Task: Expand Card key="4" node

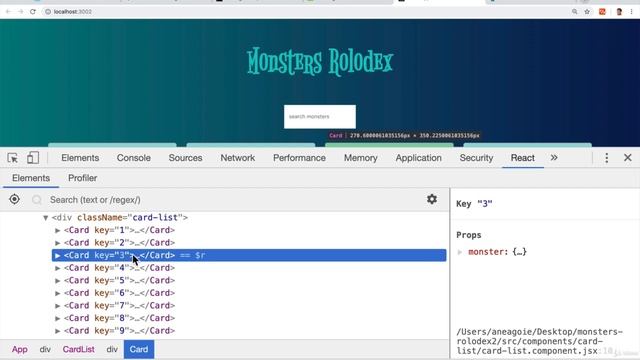Action: 58,268
